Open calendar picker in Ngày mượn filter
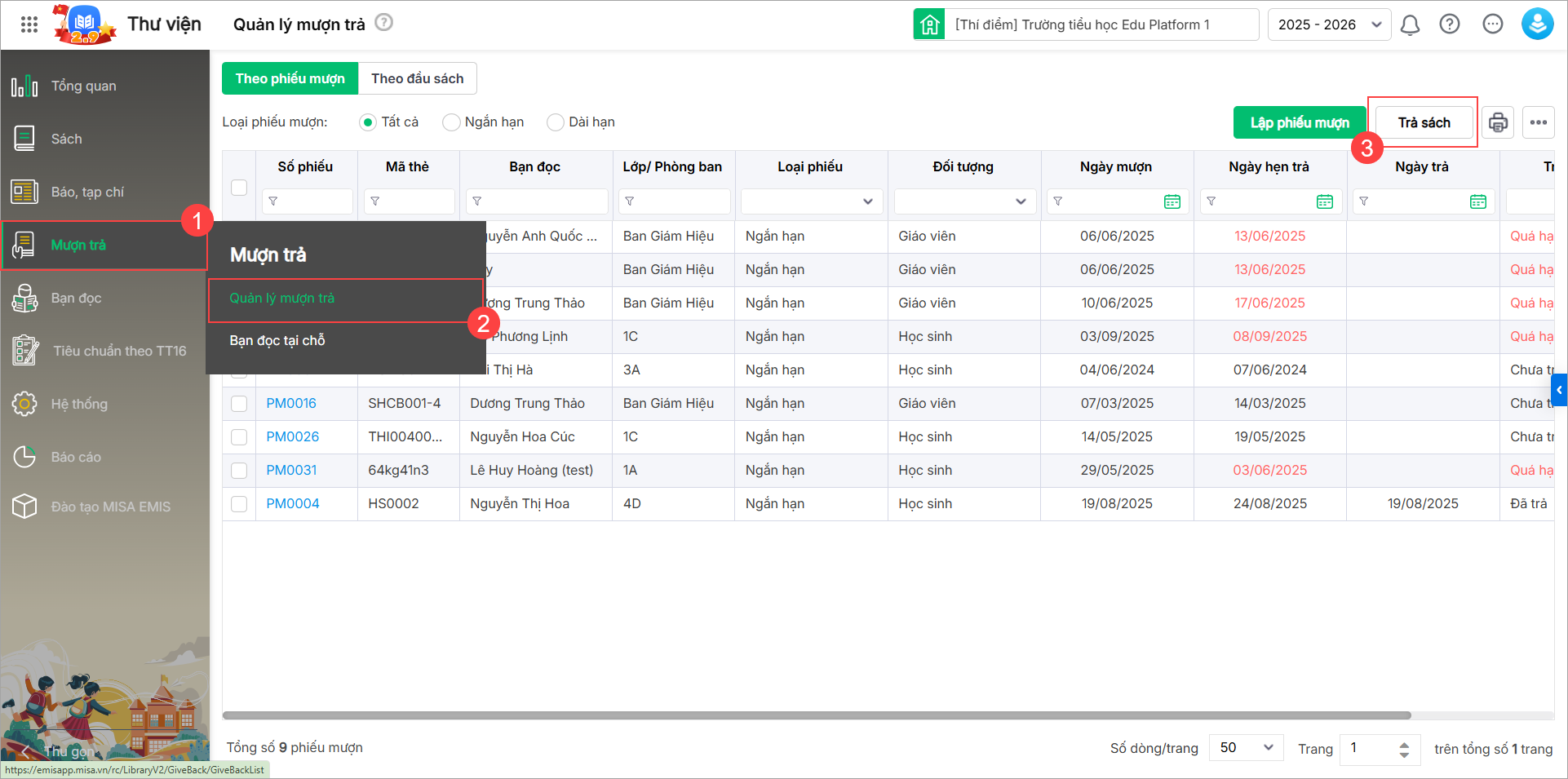Viewport: 1568px width, 779px height. pyautogui.click(x=1172, y=201)
